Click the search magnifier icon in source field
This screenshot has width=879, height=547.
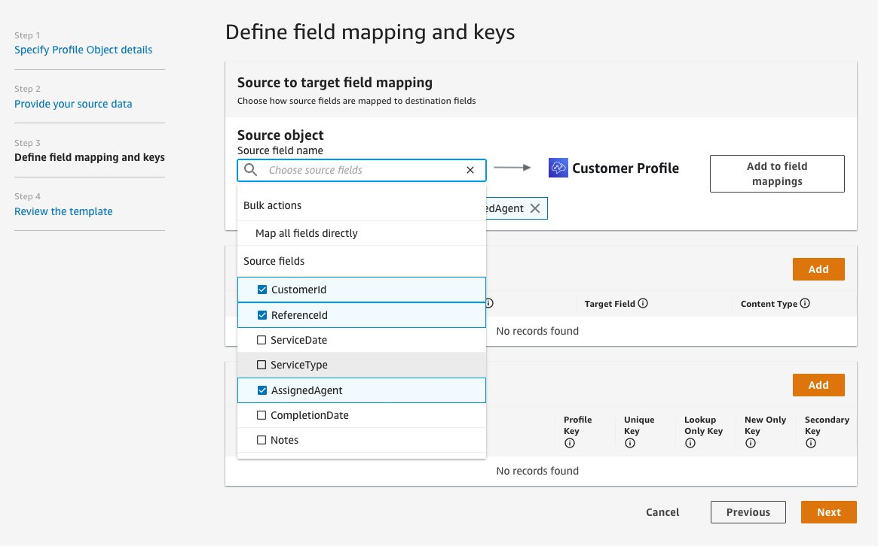(x=251, y=170)
